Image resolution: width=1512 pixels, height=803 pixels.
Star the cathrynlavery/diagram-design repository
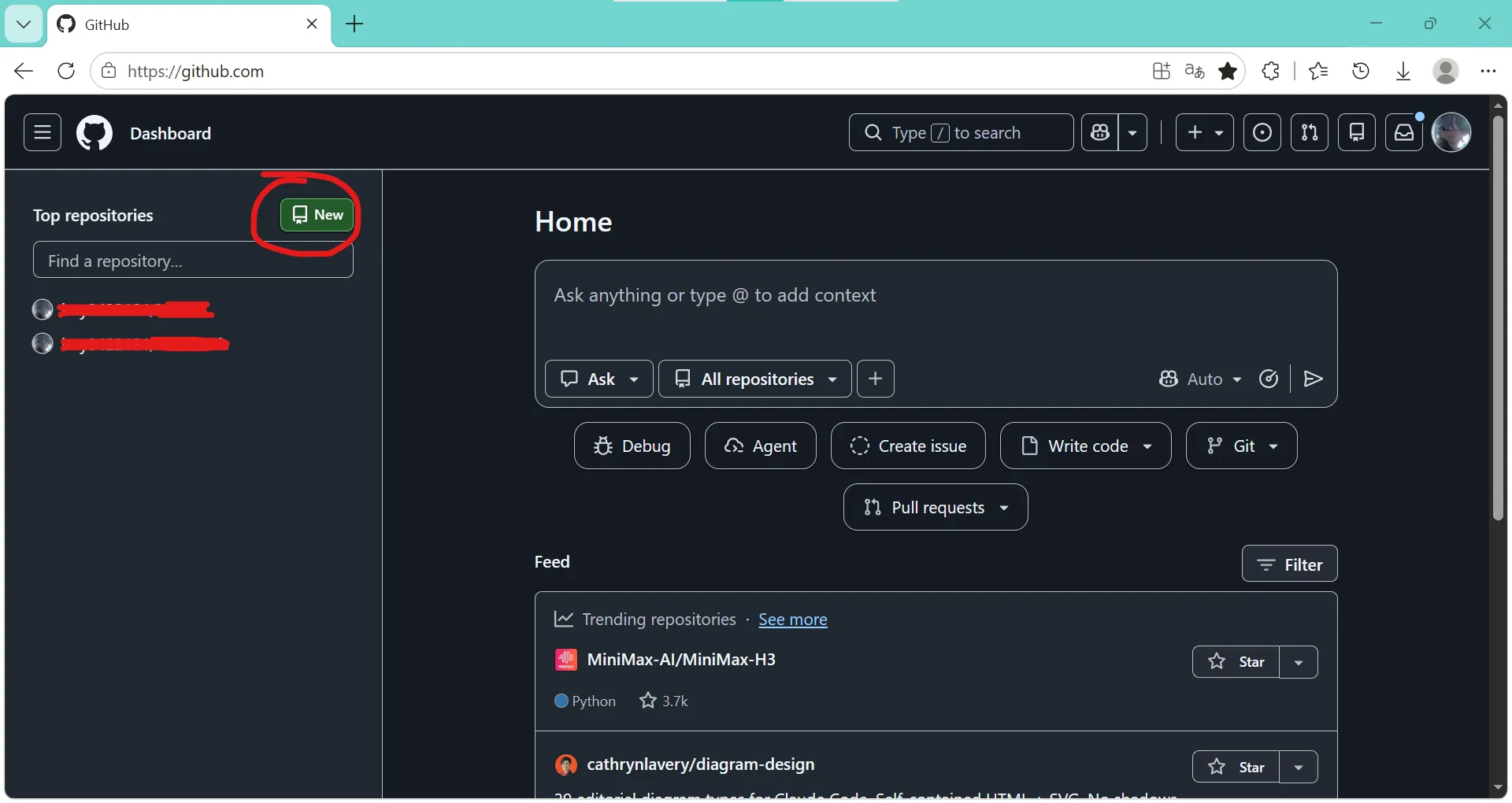(x=1236, y=767)
